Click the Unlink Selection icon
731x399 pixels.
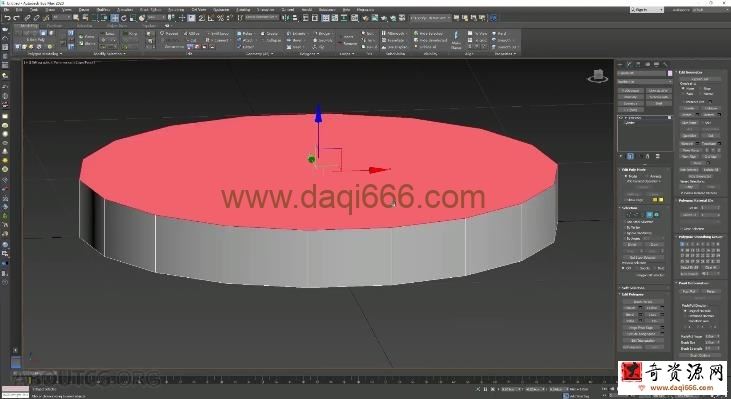pos(36,18)
